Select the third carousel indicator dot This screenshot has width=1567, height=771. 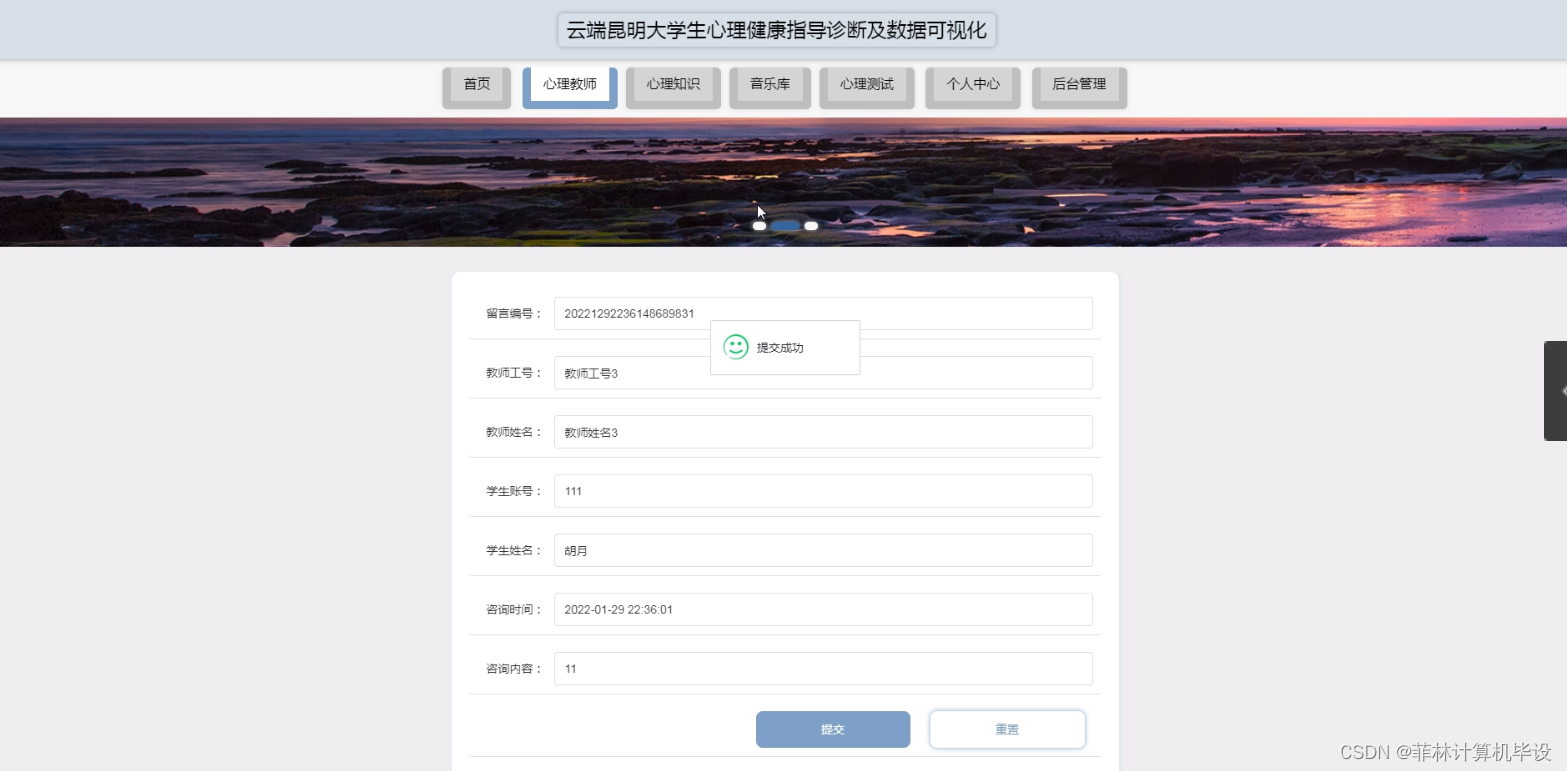click(811, 226)
